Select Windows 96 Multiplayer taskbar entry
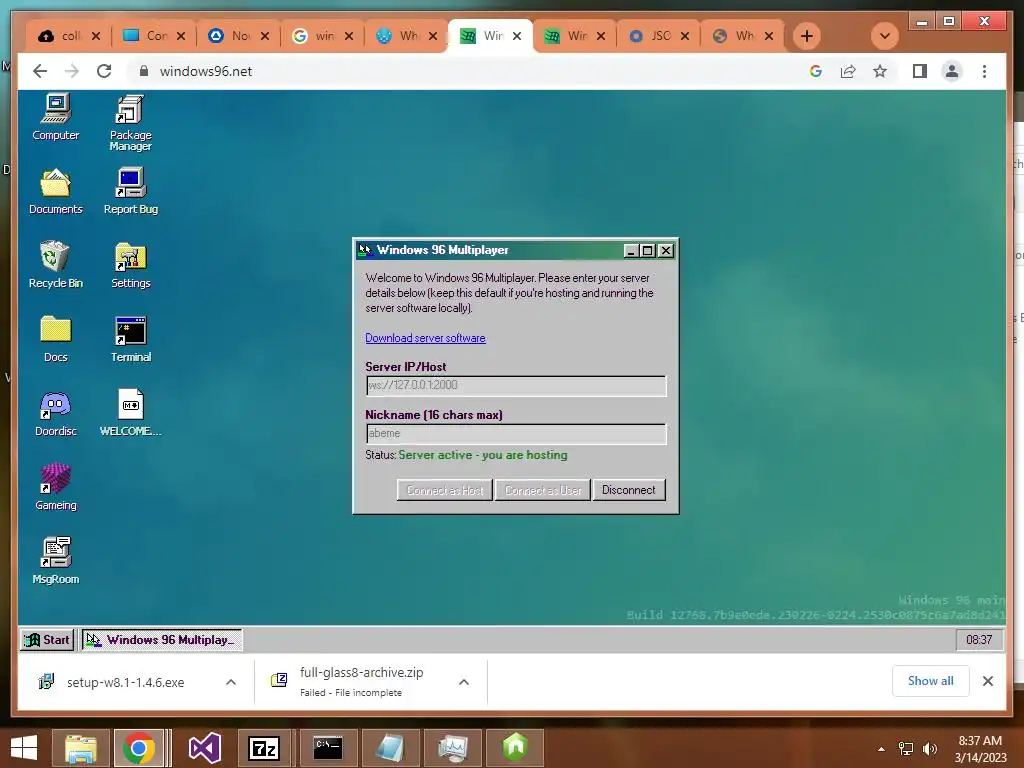 coord(162,640)
